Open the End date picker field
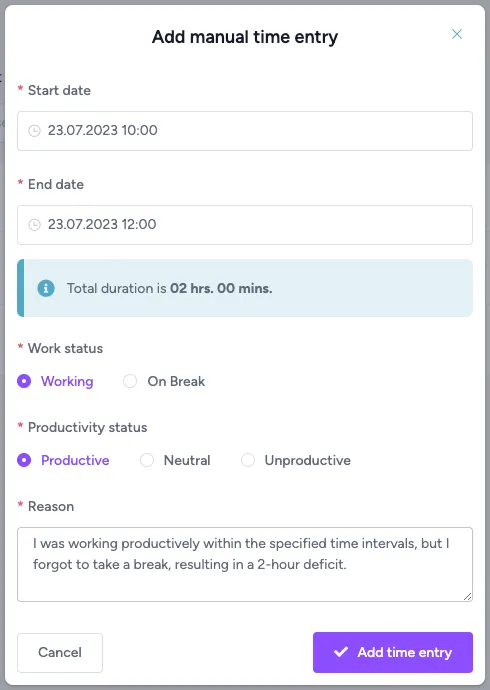 pos(245,225)
